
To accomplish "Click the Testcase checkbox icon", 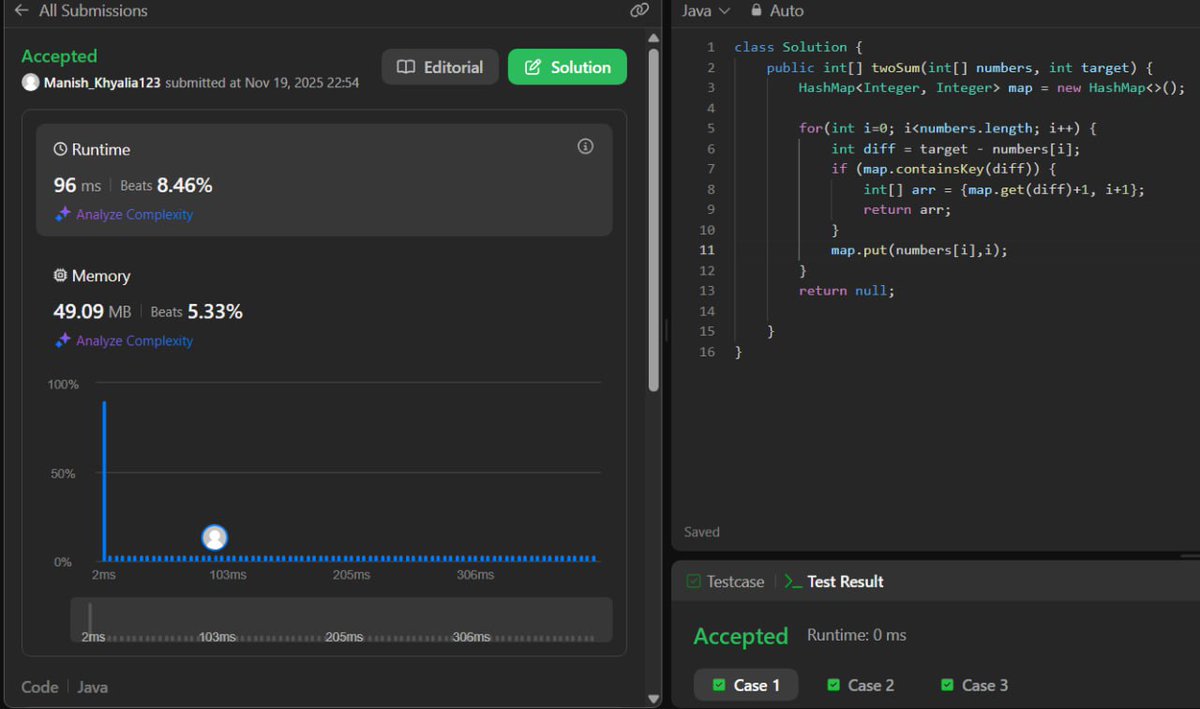I will pos(693,581).
